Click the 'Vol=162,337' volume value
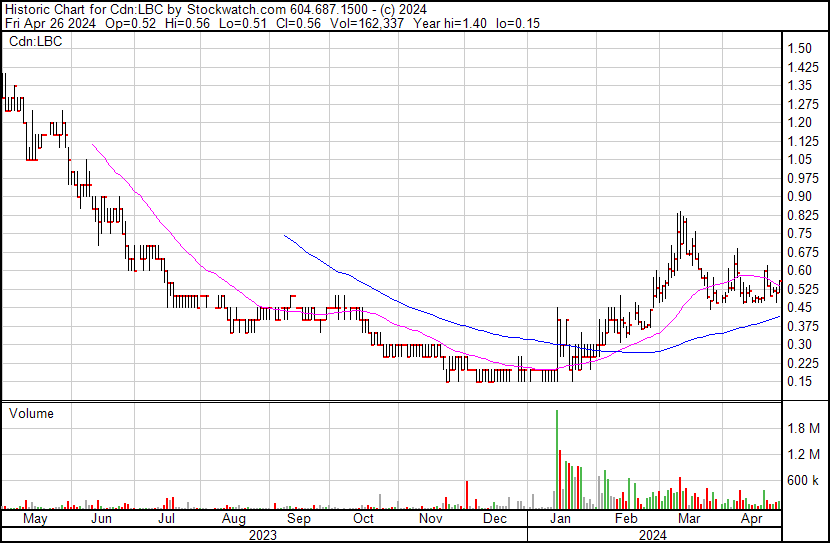This screenshot has width=830, height=543. pos(367,23)
